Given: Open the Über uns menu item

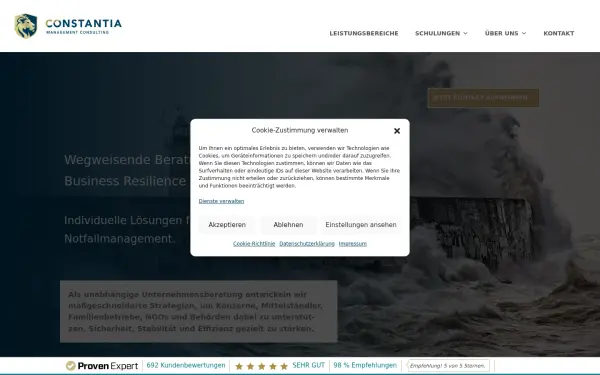Looking at the screenshot, I should [501, 33].
